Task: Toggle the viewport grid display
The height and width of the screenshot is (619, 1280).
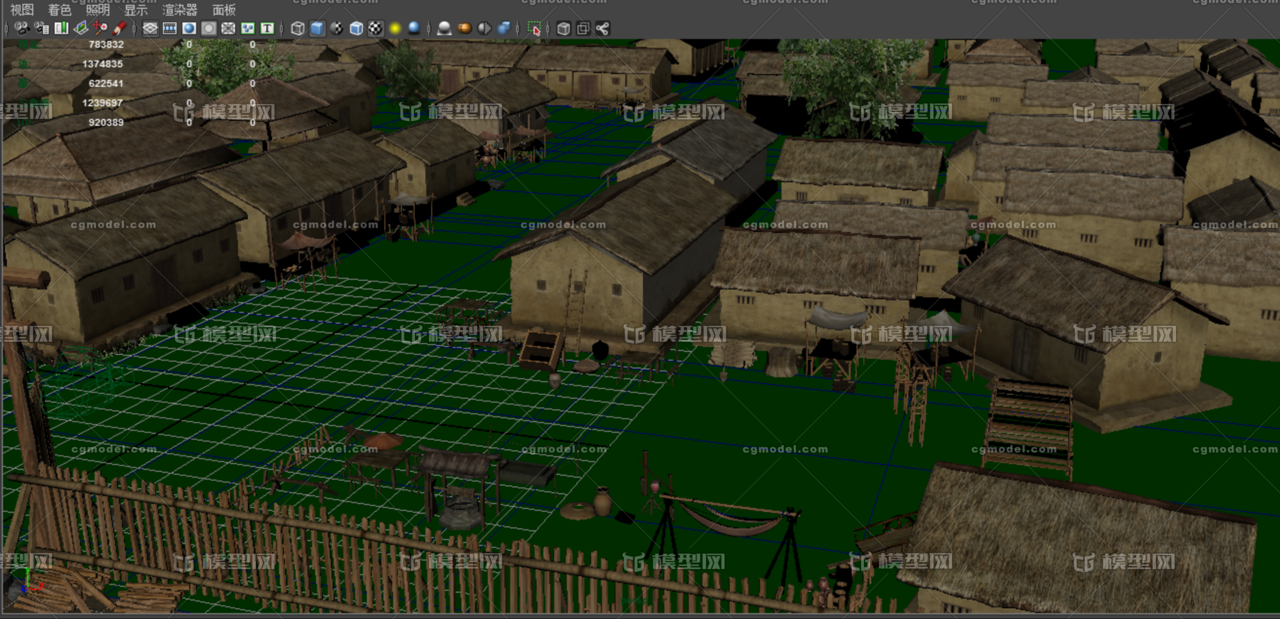Action: pos(150,28)
